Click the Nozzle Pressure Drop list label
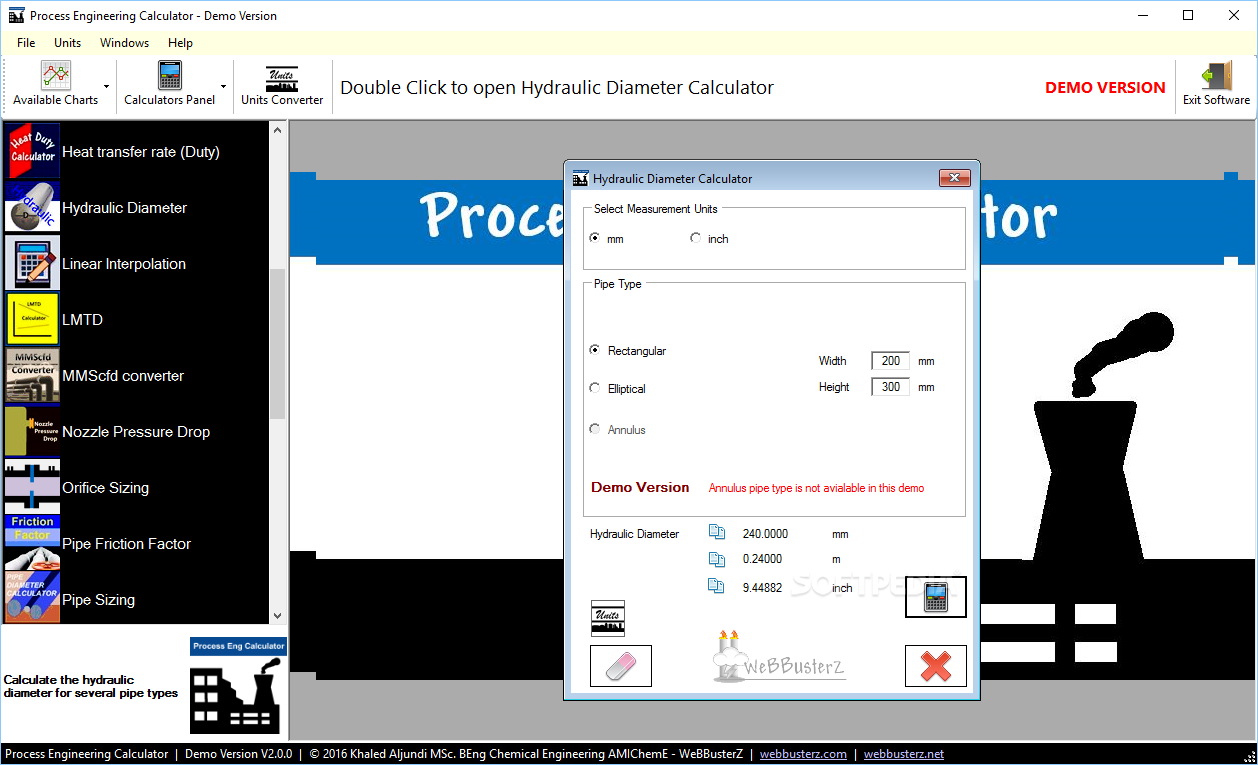 (x=136, y=432)
